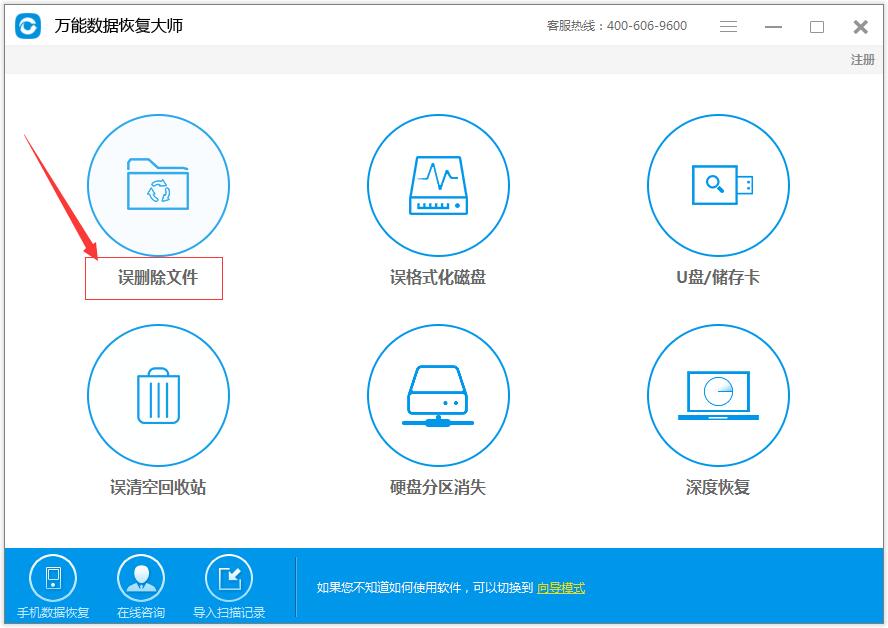The width and height of the screenshot is (888, 628).
Task: Click the recycle bin trash icon
Action: [x=158, y=395]
